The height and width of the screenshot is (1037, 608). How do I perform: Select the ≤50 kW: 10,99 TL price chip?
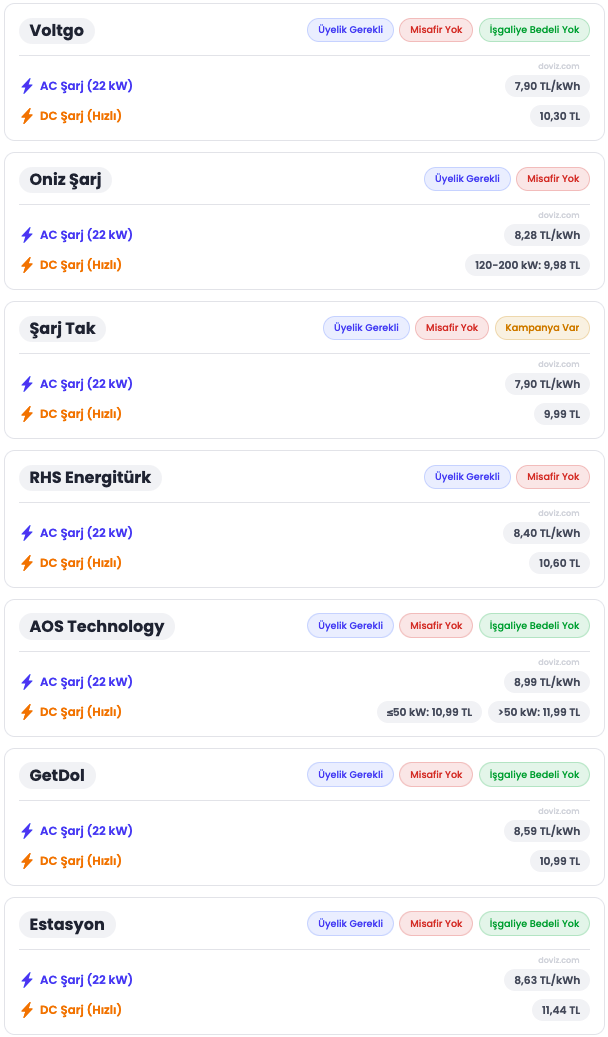(430, 712)
